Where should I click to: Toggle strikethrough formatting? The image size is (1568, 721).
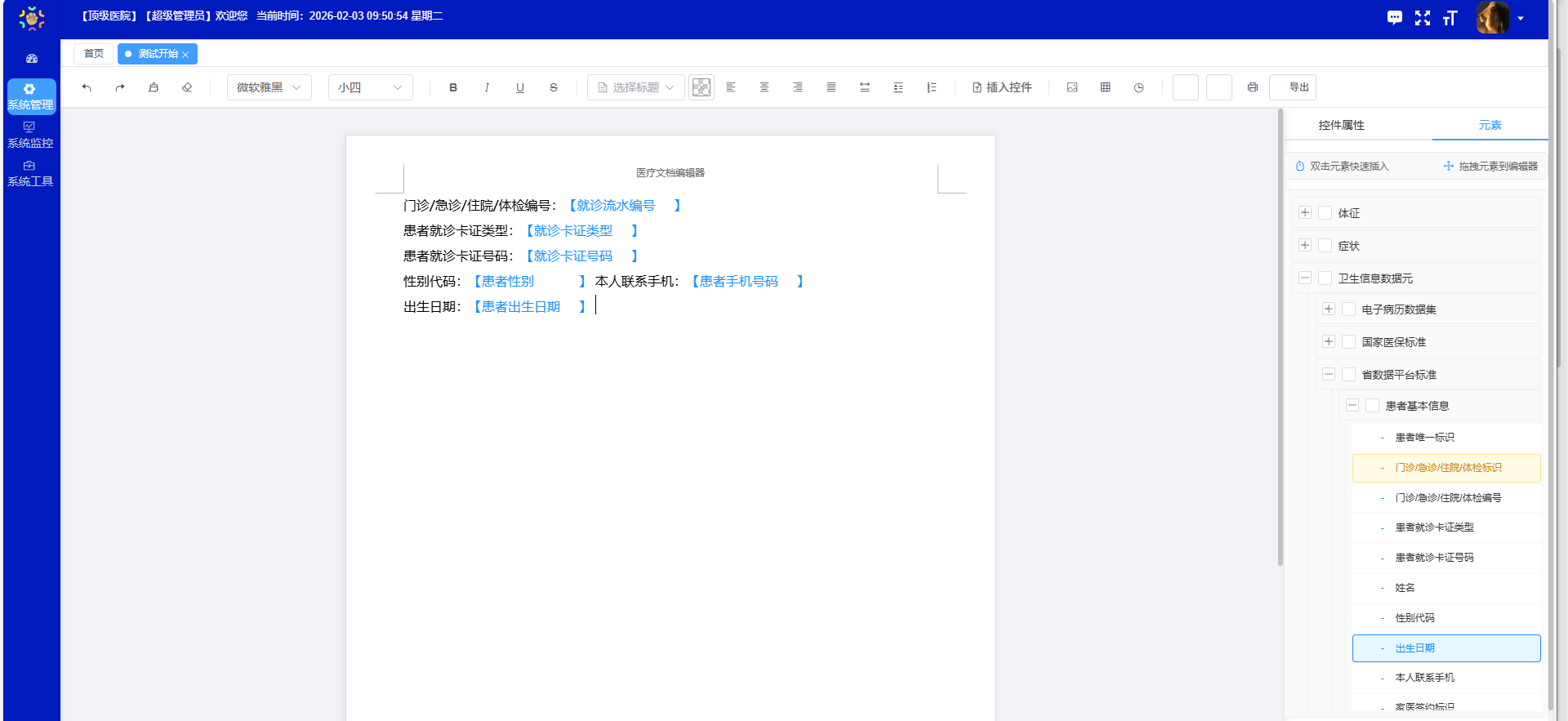(x=554, y=87)
